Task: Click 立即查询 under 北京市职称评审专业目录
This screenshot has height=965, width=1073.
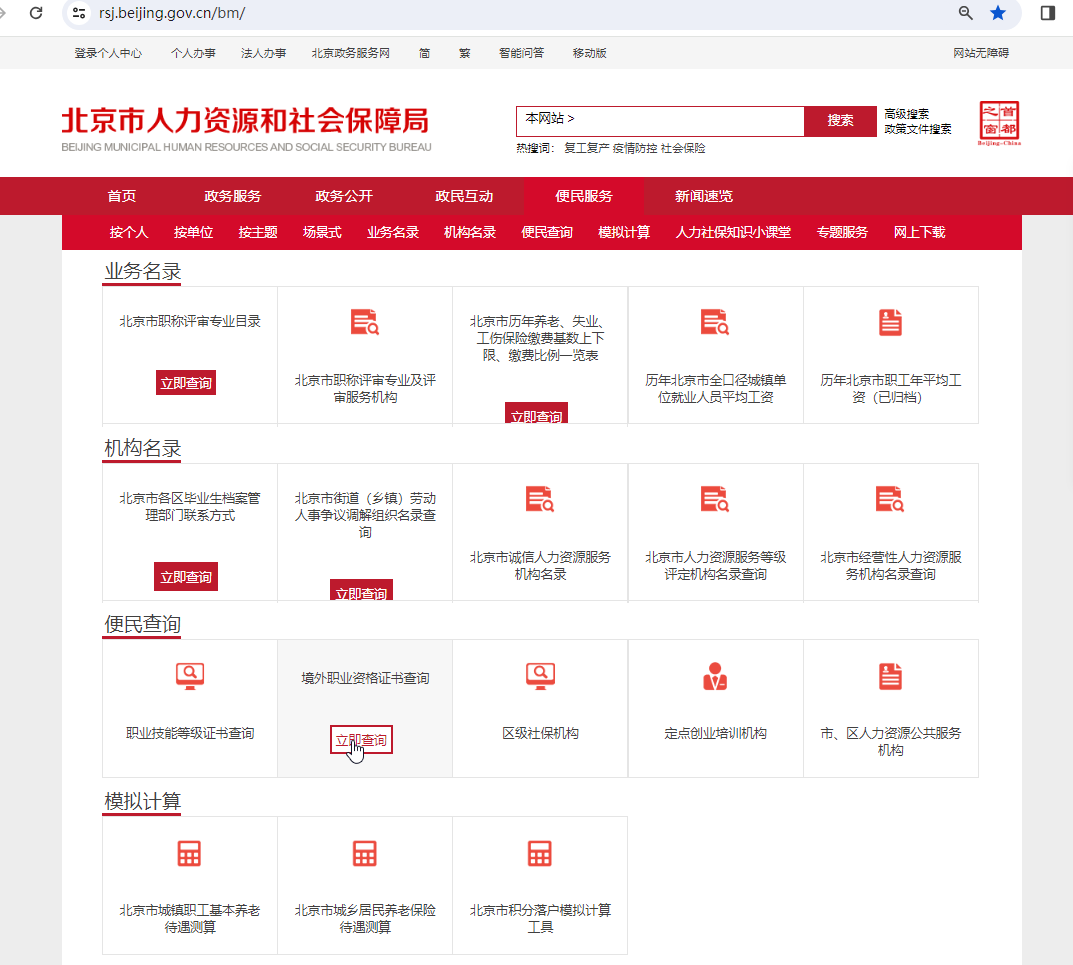Action: tap(186, 383)
